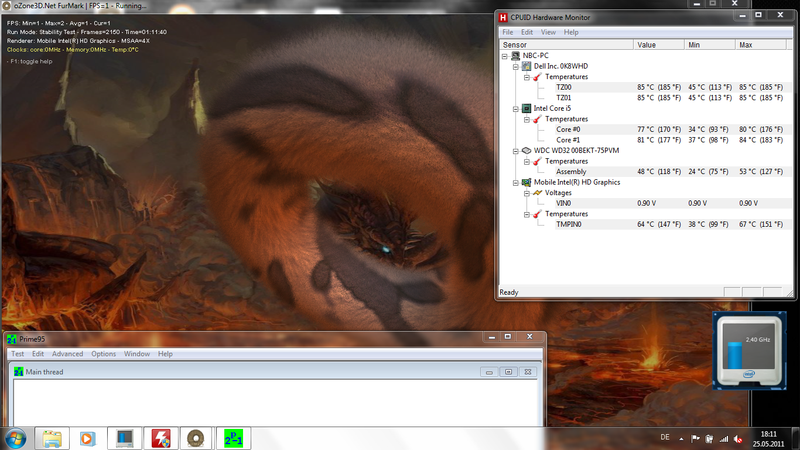Image resolution: width=800 pixels, height=450 pixels.
Task: Open Help menu in Prime95
Action: [165, 354]
